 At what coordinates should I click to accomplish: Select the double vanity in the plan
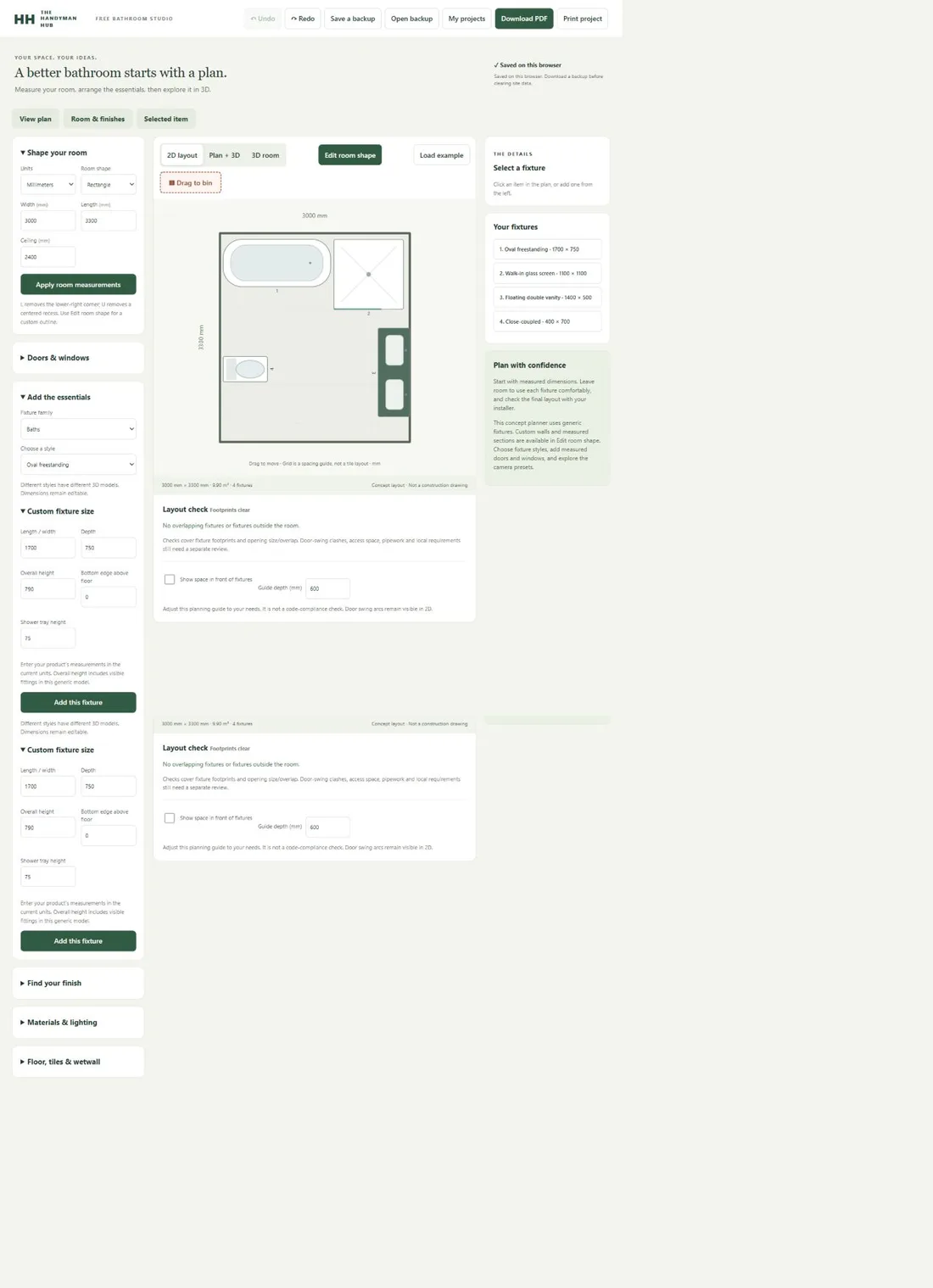tap(394, 372)
